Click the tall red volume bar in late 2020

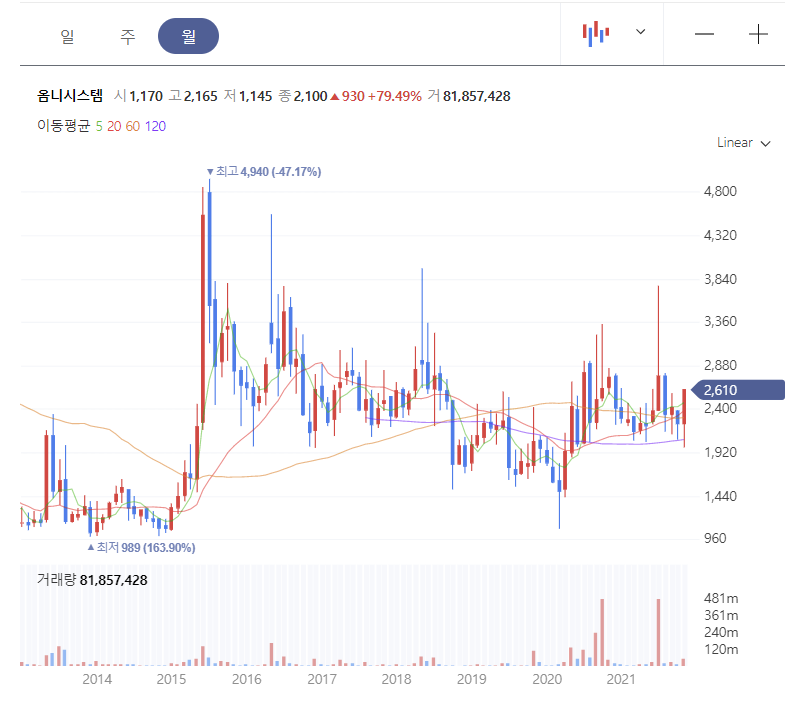602,632
